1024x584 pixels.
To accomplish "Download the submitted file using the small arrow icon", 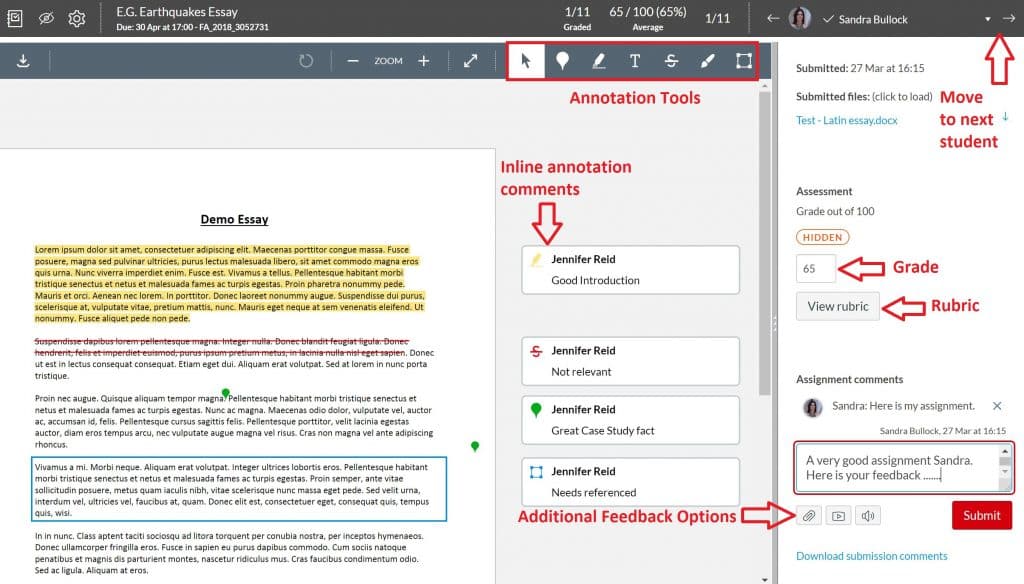I will [1006, 117].
